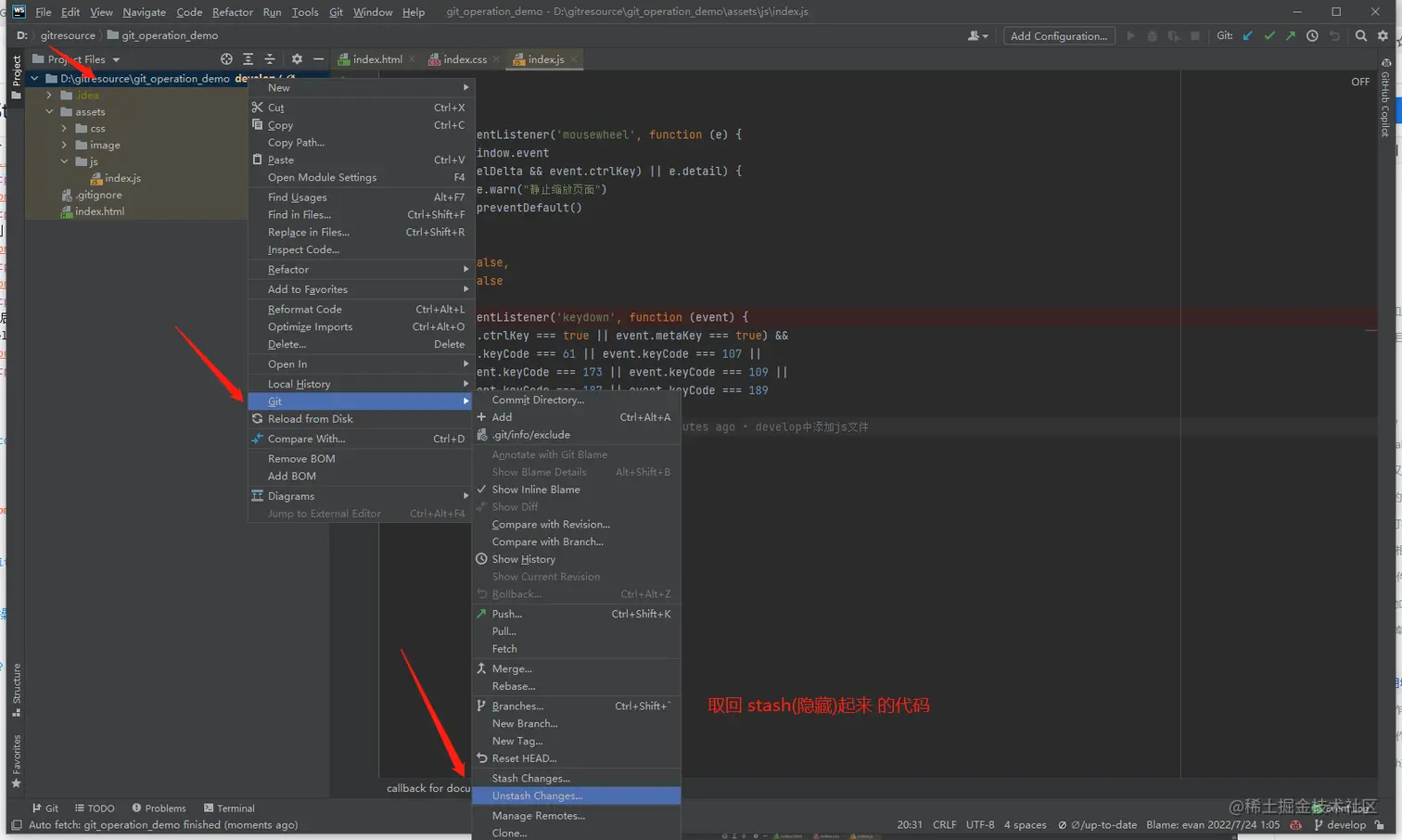Collapse the assets folder node
The height and width of the screenshot is (840, 1402).
coord(50,112)
